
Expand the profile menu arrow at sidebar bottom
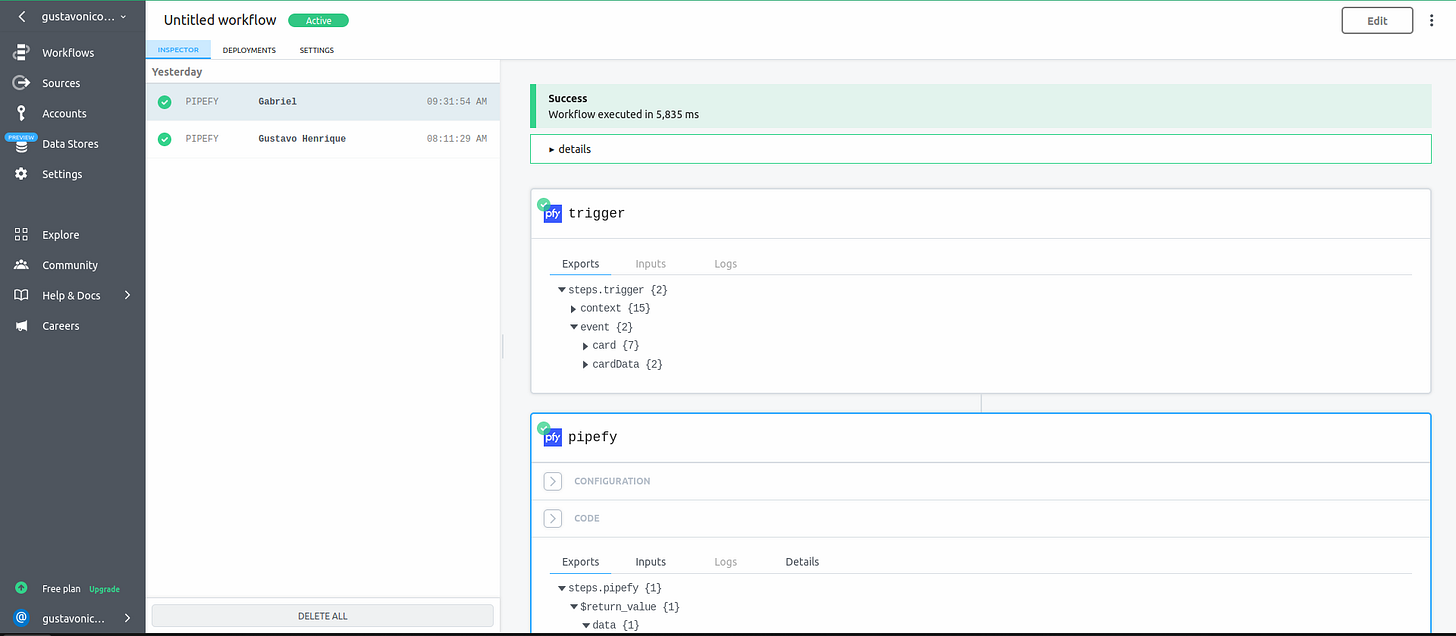click(127, 618)
